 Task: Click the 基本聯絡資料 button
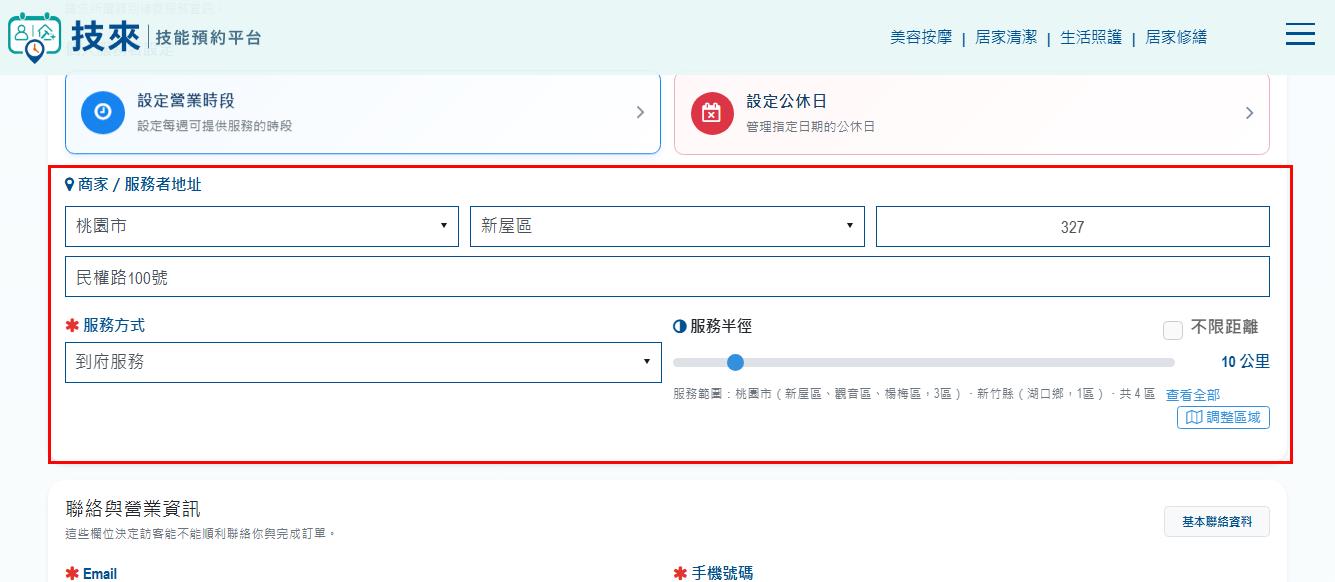1217,522
